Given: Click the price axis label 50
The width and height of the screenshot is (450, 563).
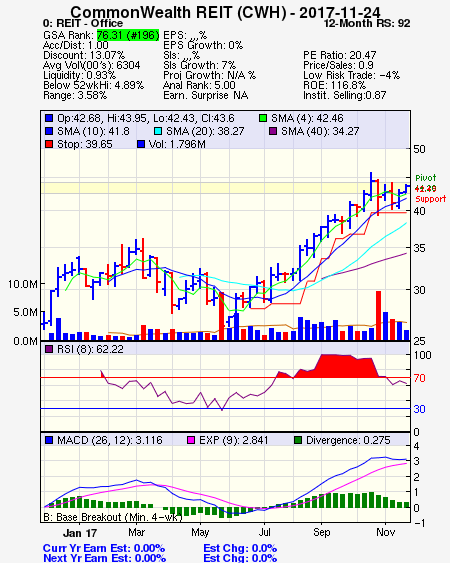Looking at the screenshot, I should tap(419, 149).
